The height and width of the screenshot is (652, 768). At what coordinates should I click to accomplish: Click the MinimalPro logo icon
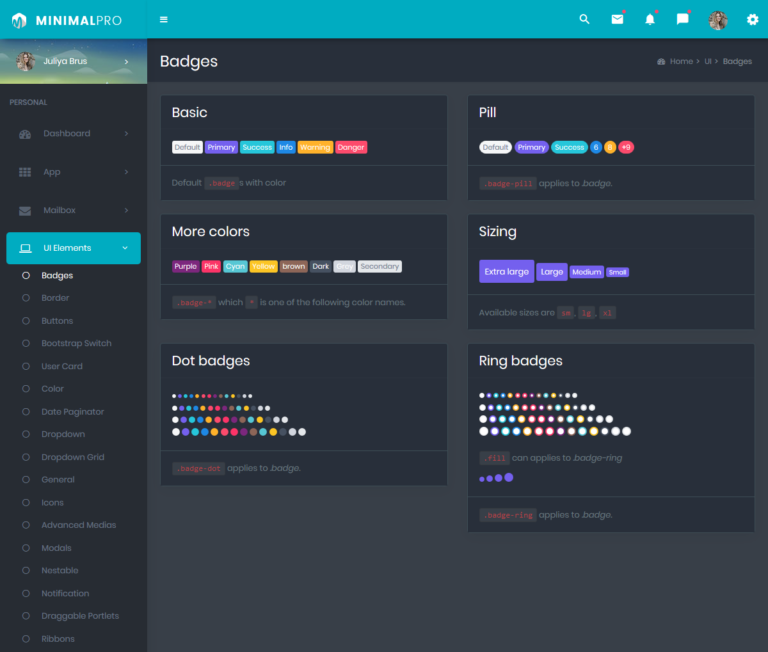(x=19, y=21)
